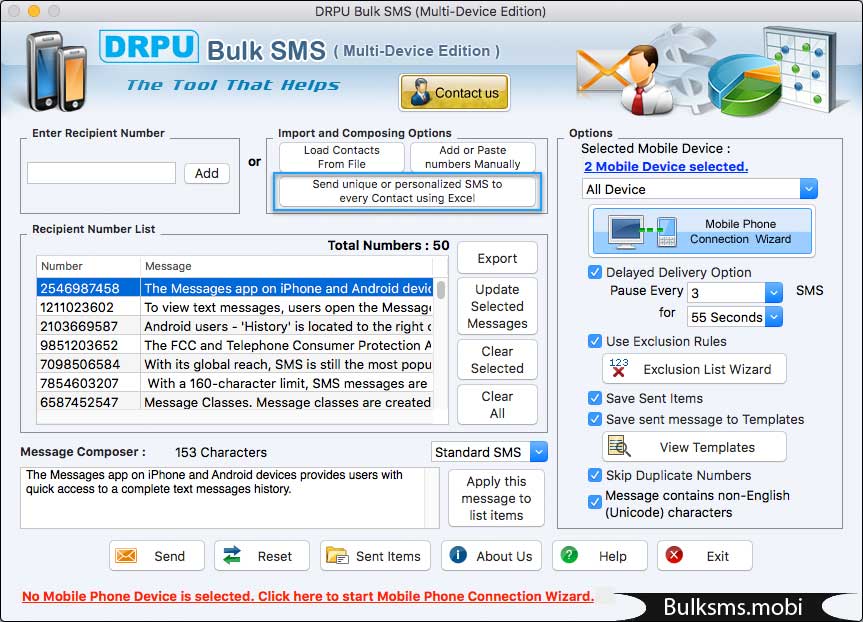Click Update Selected Messages button
Image resolution: width=863 pixels, height=622 pixels.
tap(497, 306)
